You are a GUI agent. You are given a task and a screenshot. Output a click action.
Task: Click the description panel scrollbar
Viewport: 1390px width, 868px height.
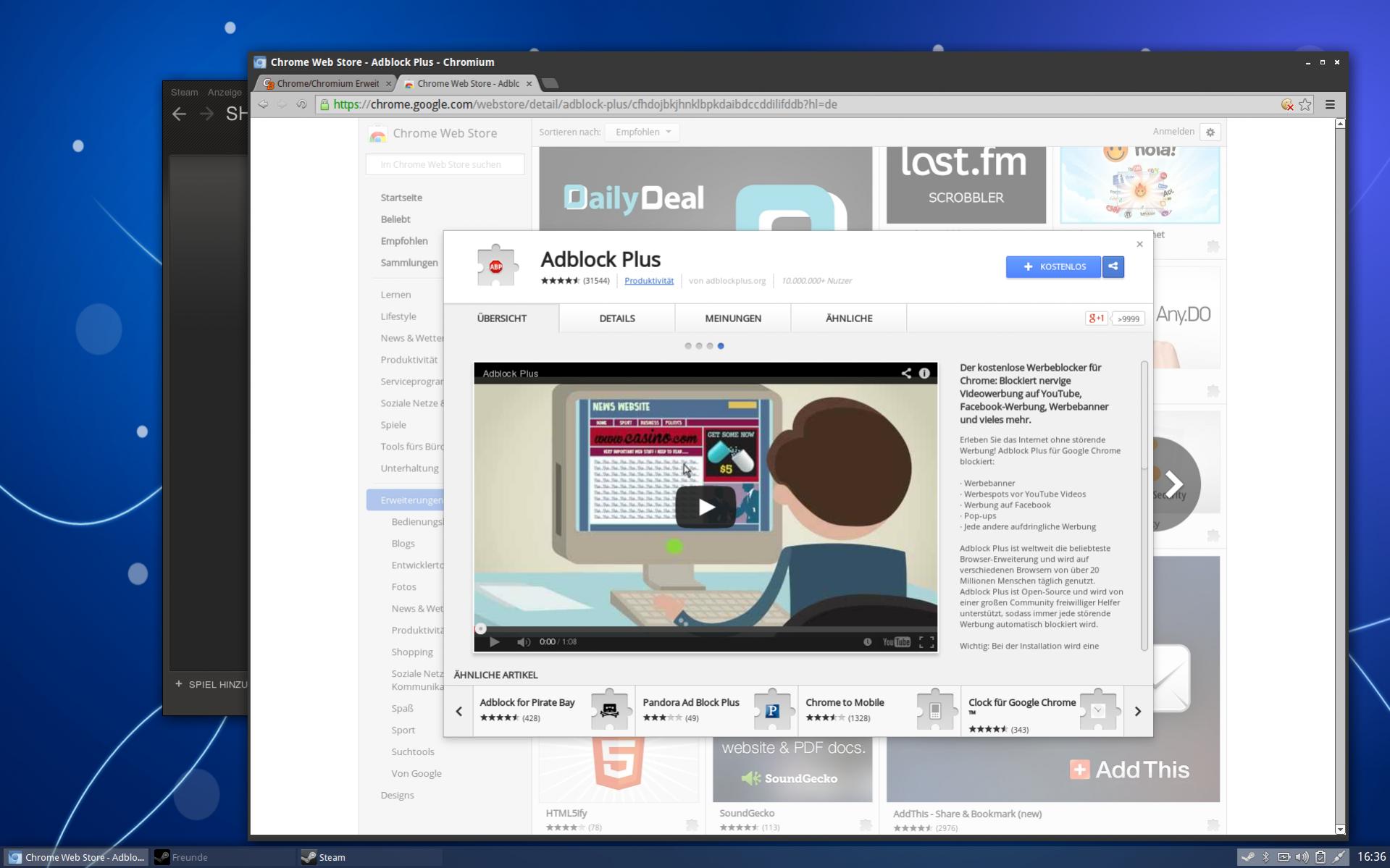coord(1144,416)
